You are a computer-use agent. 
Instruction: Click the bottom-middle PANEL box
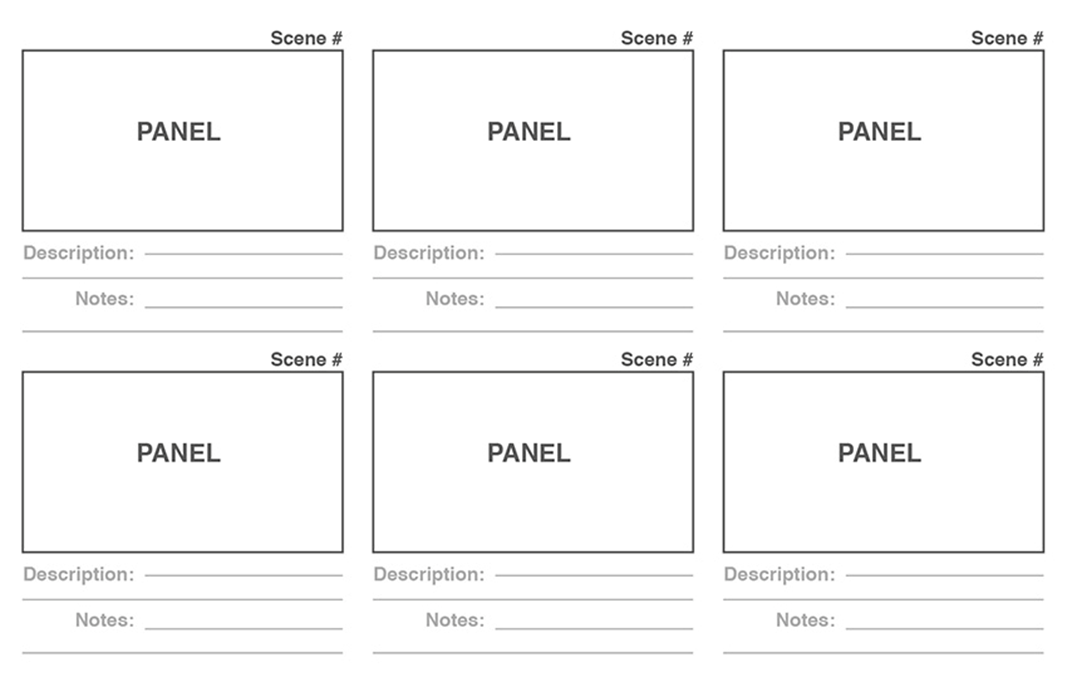pos(533,461)
